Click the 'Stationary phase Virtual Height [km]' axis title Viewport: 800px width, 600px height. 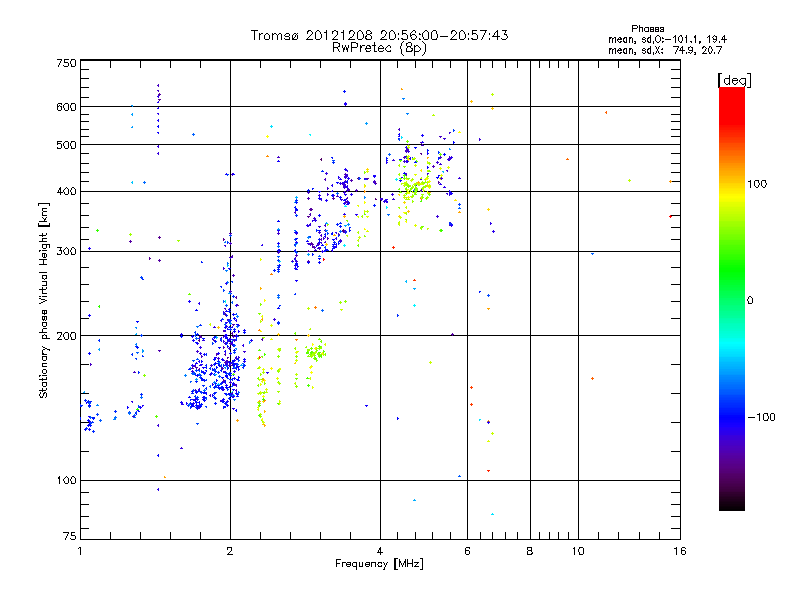pos(44,300)
